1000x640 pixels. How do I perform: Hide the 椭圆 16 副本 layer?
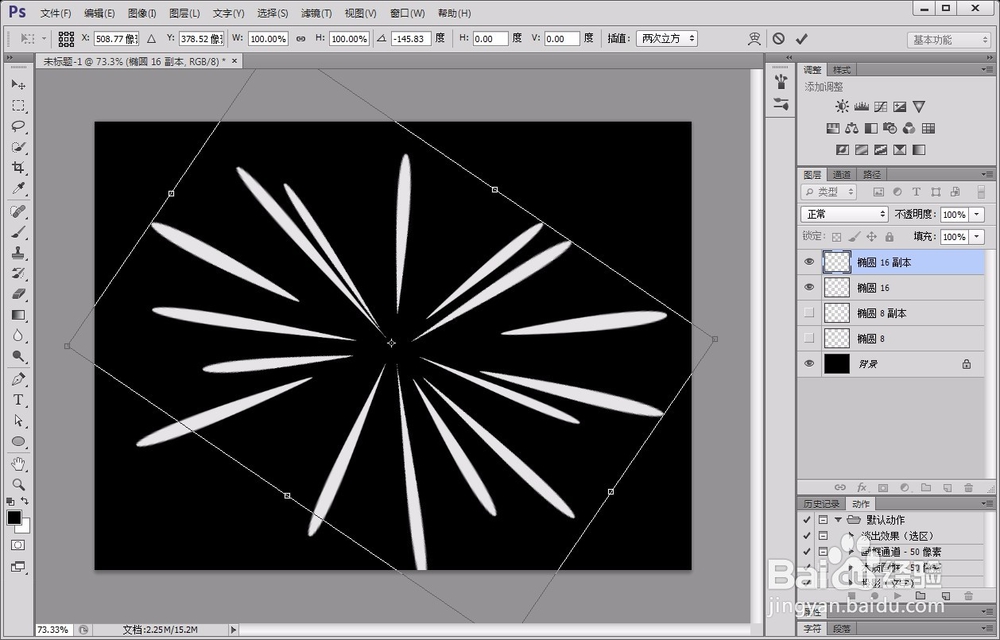(x=809, y=262)
